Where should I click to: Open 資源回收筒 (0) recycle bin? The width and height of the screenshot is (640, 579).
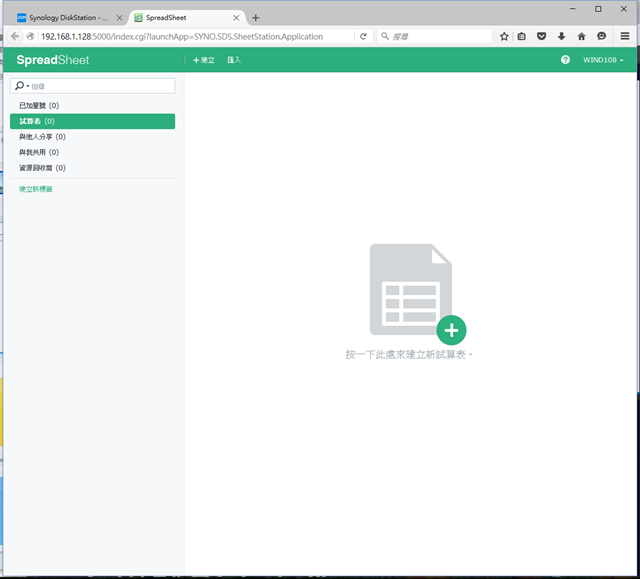pyautogui.click(x=92, y=168)
